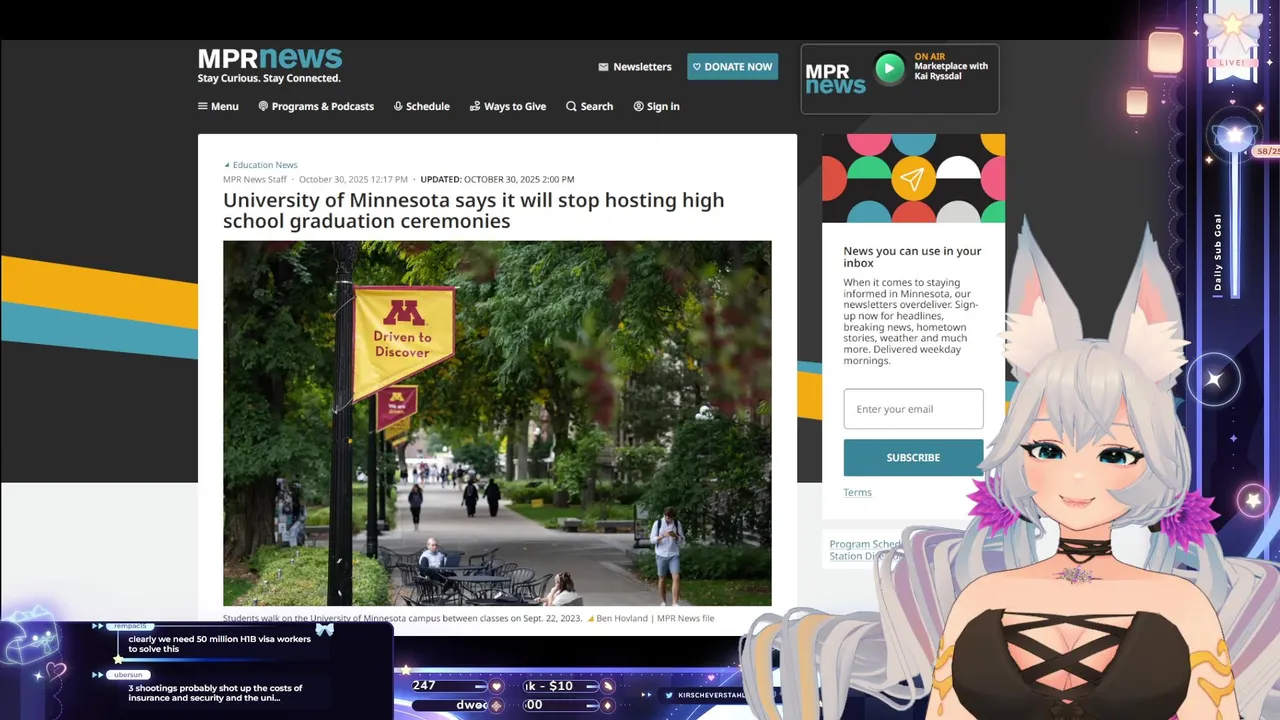Click the paper plane newsletter graphic
The image size is (1280, 720).
(x=912, y=179)
